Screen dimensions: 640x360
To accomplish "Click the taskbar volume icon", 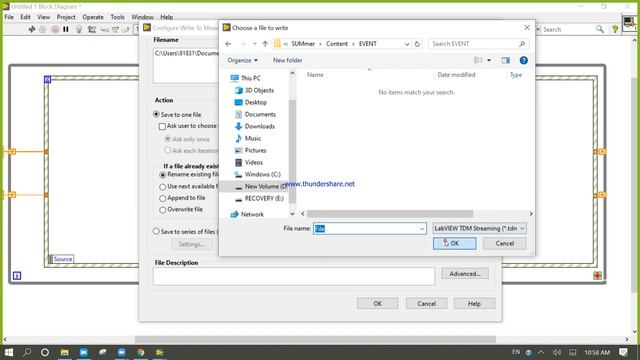I will pos(557,352).
